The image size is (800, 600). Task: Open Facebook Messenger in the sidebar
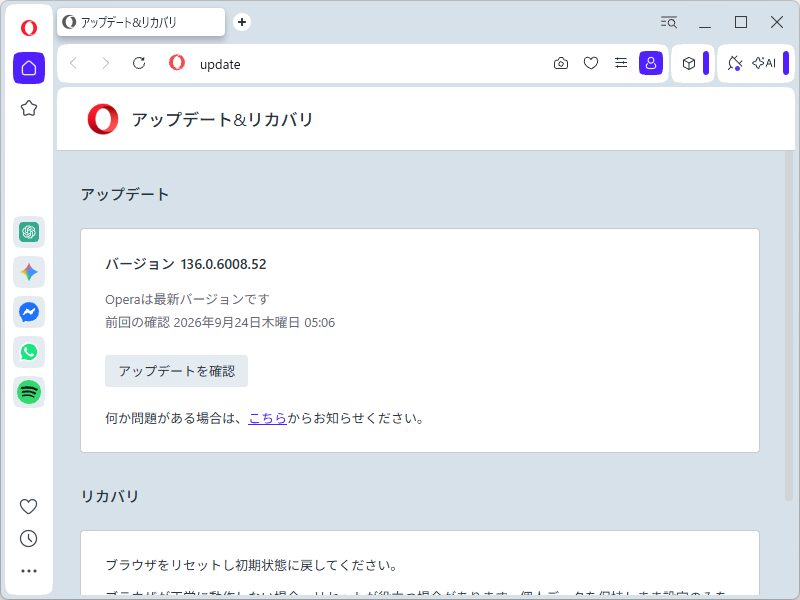point(29,312)
